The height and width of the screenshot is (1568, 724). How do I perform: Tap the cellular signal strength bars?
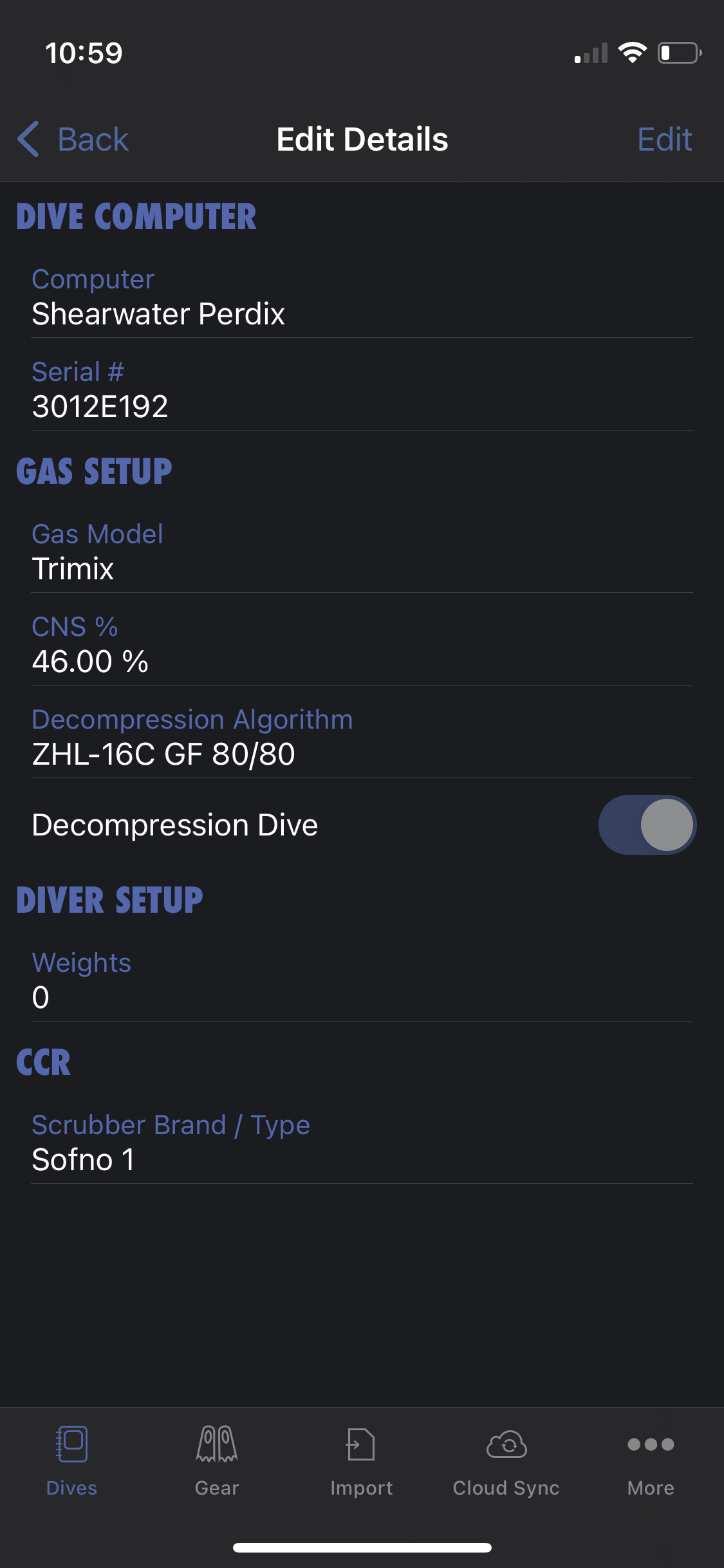(x=591, y=54)
